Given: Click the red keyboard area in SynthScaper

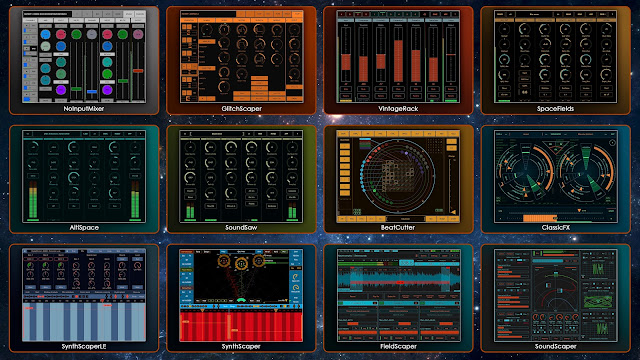Looking at the screenshot, I should tap(241, 325).
